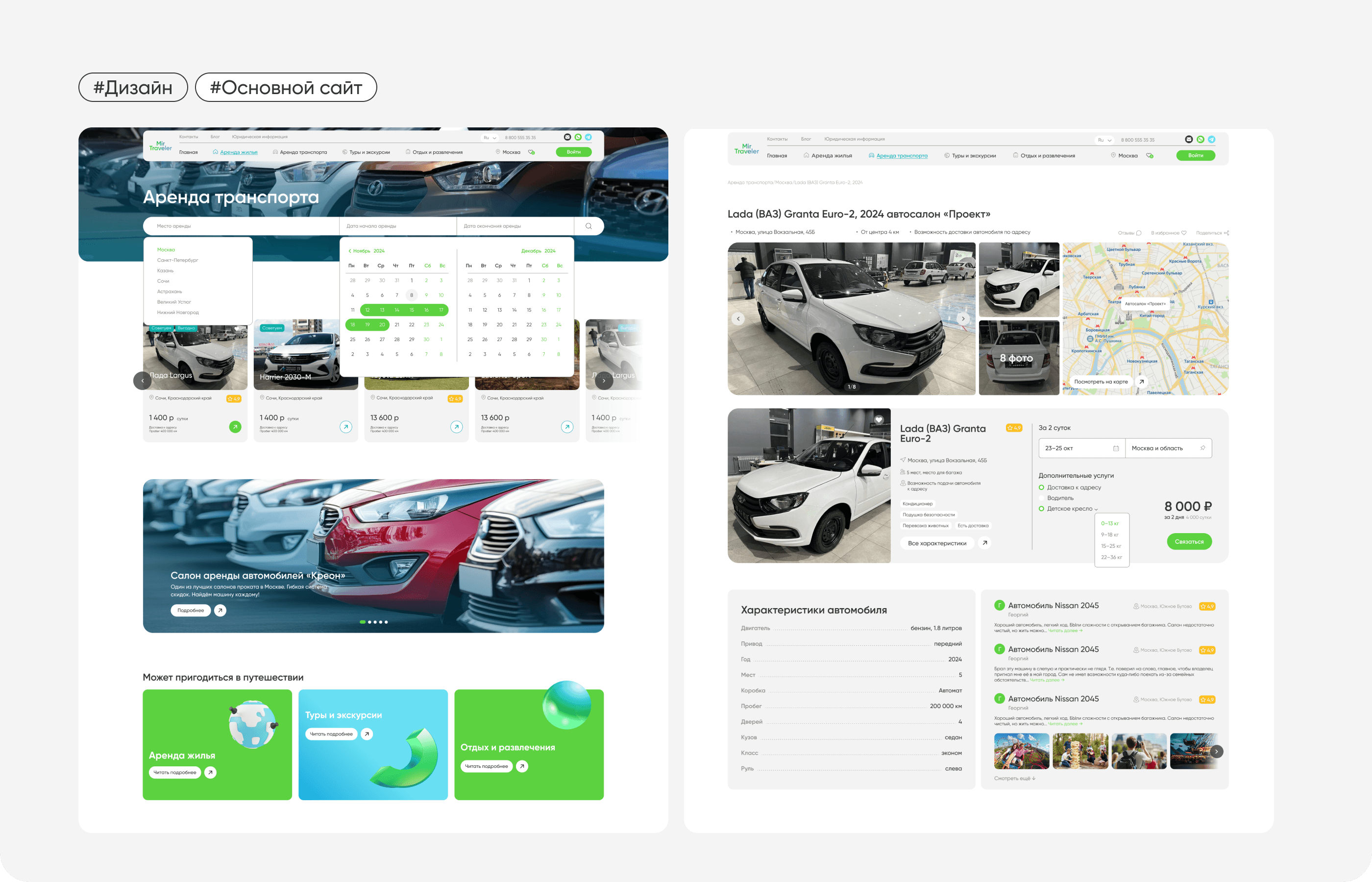
Task: Select November 21 in the calendar
Action: (397, 325)
